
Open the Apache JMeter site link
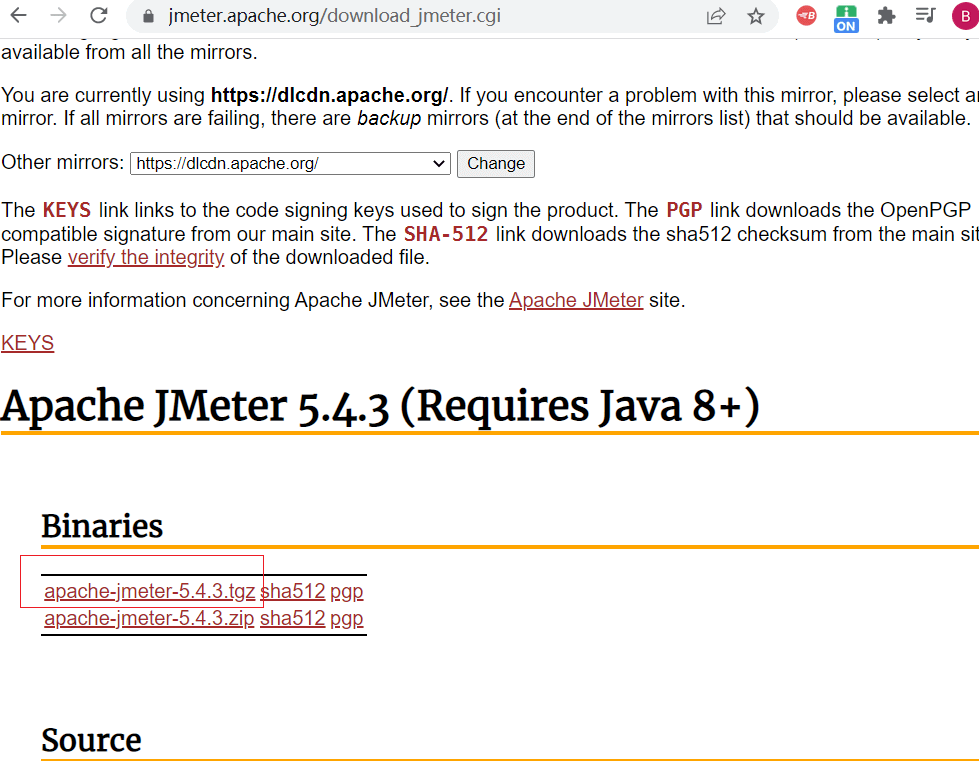576,300
